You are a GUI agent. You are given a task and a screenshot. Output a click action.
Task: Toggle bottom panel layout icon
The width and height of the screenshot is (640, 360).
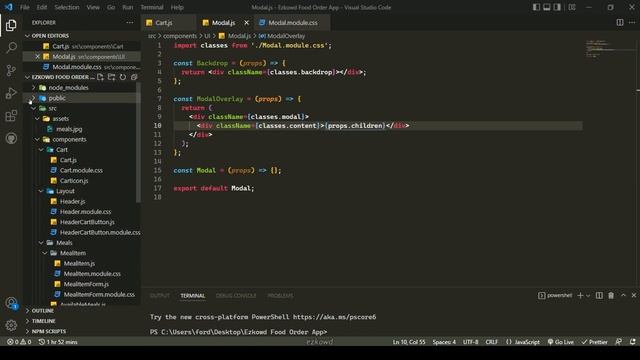tap(547, 7)
